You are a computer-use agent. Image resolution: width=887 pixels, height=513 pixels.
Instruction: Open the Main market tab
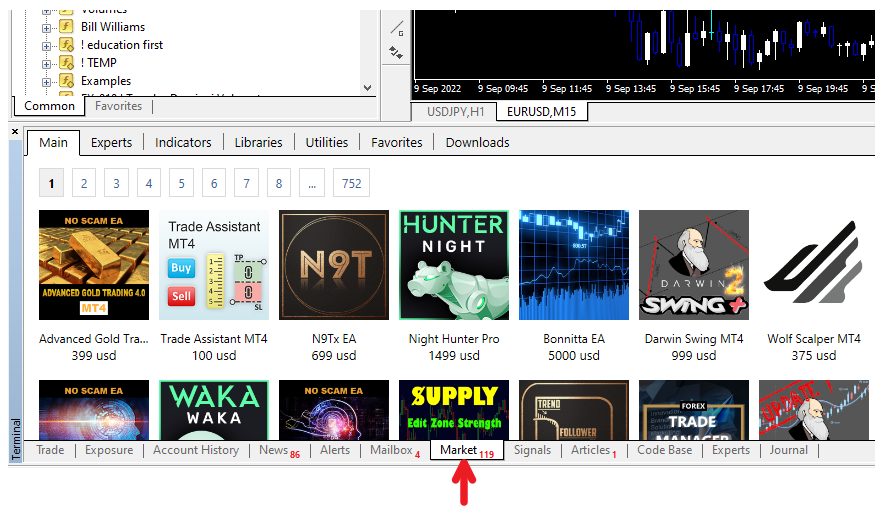(53, 143)
